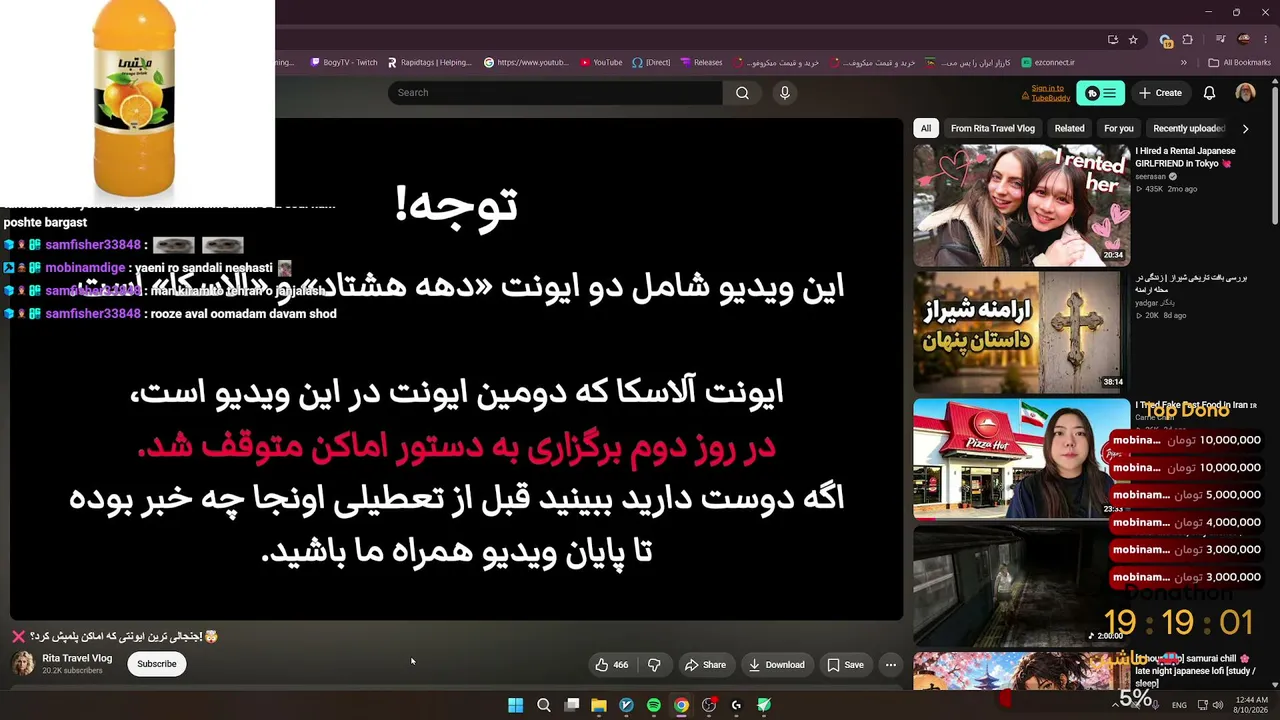
Task: Like the video with 466 likes
Action: pyautogui.click(x=612, y=665)
